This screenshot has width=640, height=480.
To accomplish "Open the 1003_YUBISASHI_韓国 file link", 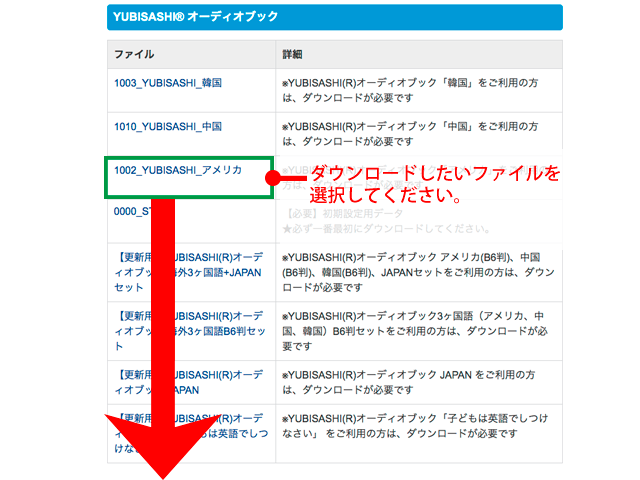I will click(x=168, y=83).
